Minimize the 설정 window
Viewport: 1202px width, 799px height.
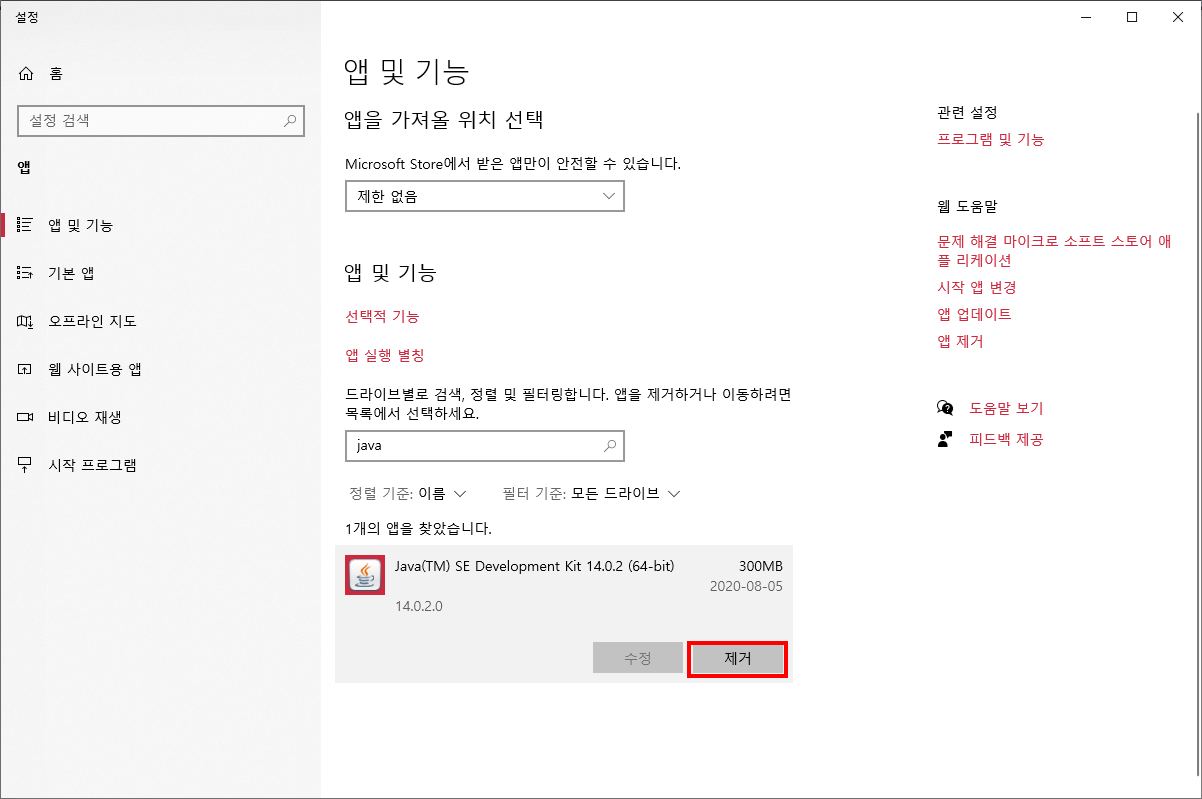(x=1086, y=17)
